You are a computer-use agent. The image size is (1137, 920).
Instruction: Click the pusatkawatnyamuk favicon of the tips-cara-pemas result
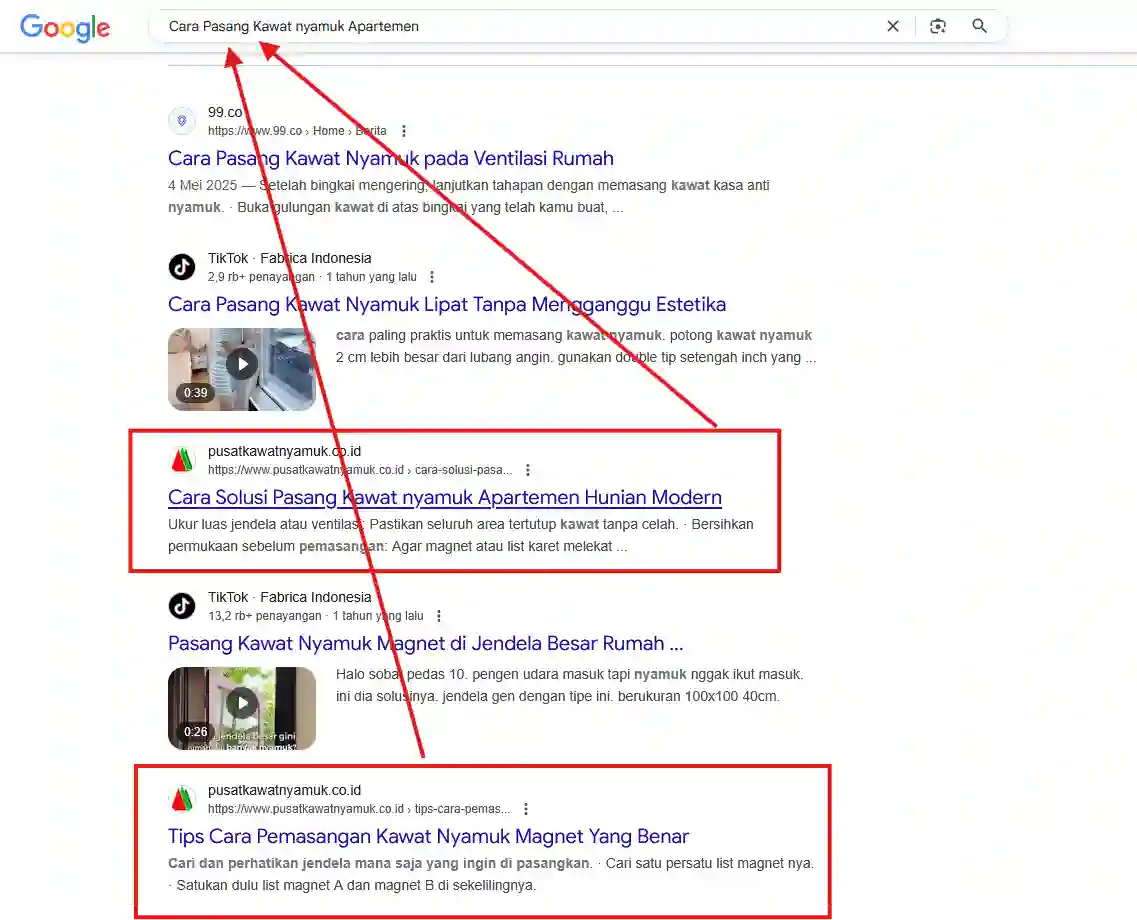[x=182, y=799]
